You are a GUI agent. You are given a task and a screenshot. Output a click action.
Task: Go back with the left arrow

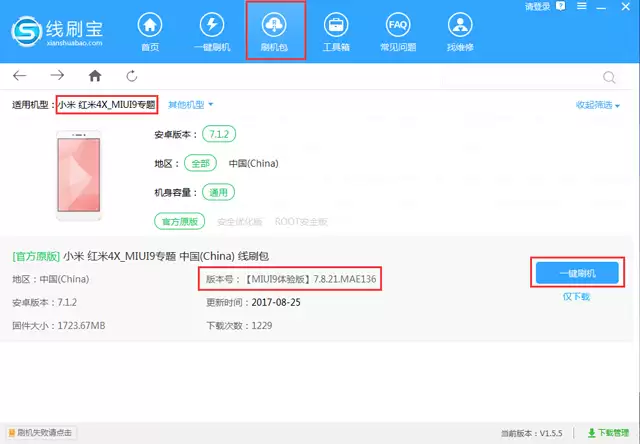20,75
